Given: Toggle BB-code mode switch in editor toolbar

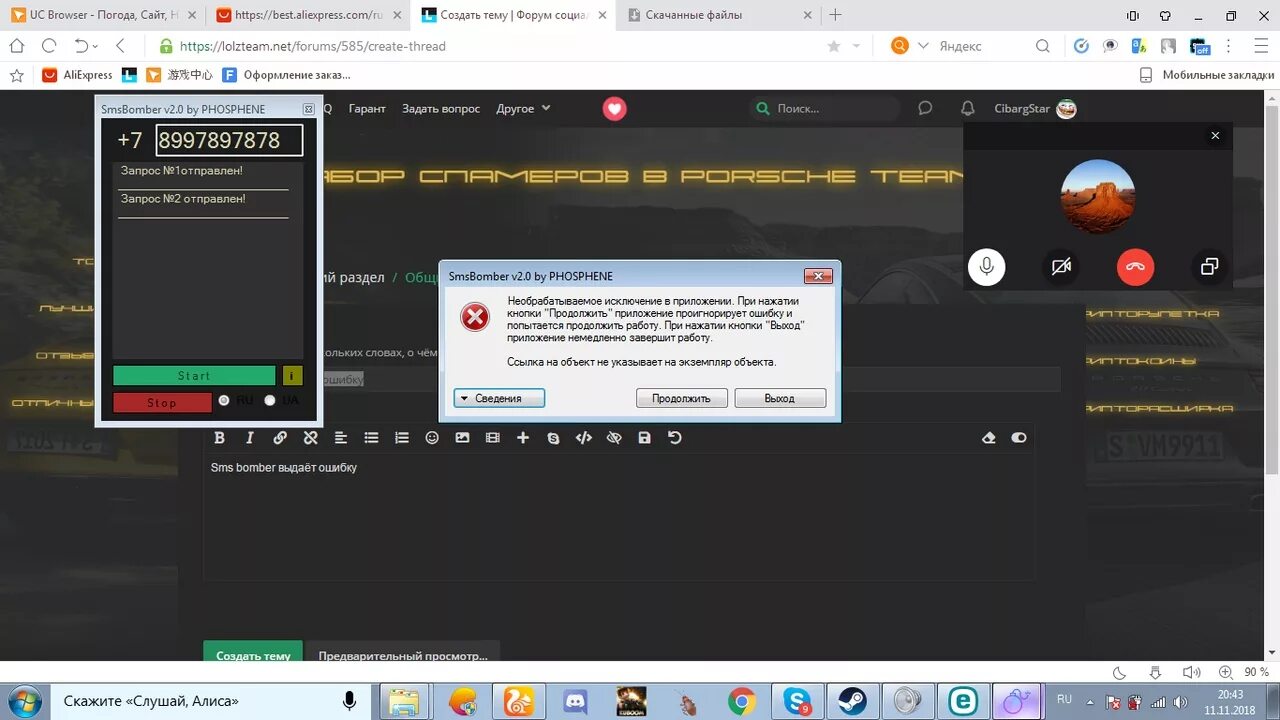Looking at the screenshot, I should tap(1019, 438).
